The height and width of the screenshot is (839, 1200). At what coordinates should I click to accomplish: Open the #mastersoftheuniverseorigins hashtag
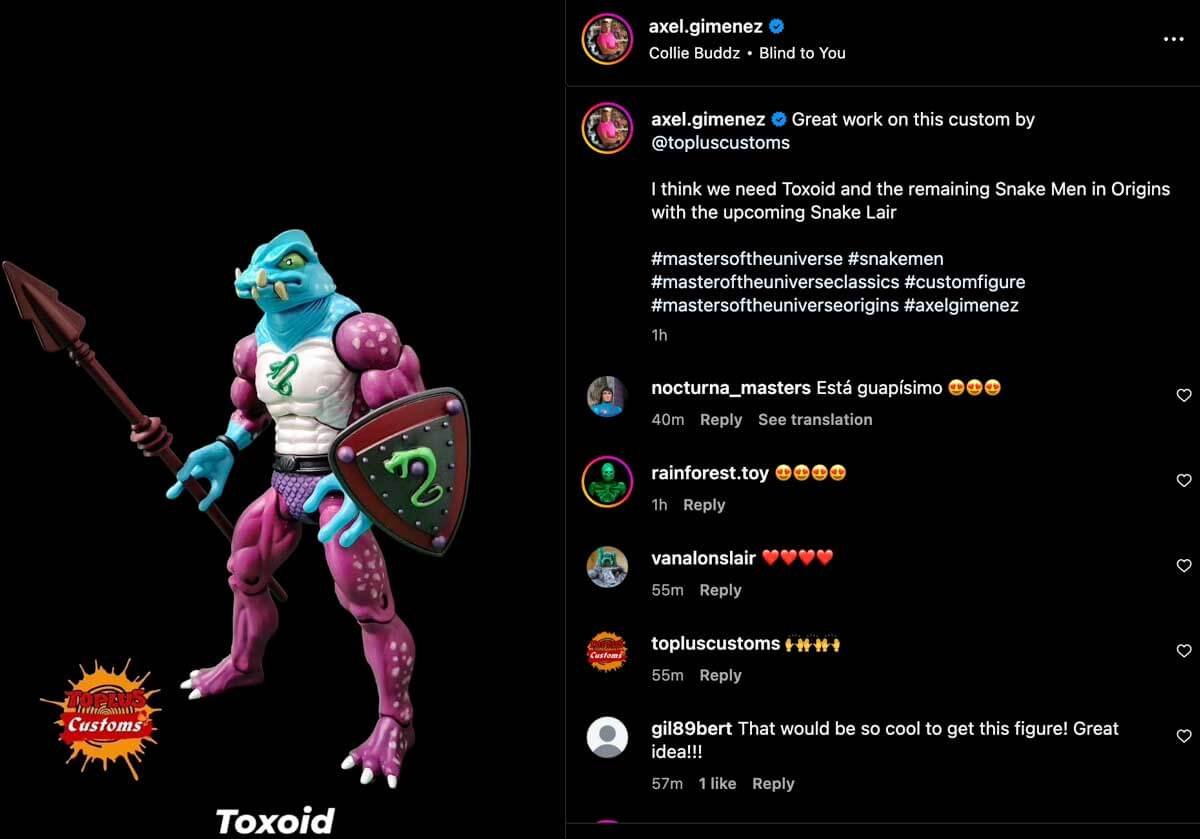click(x=774, y=306)
